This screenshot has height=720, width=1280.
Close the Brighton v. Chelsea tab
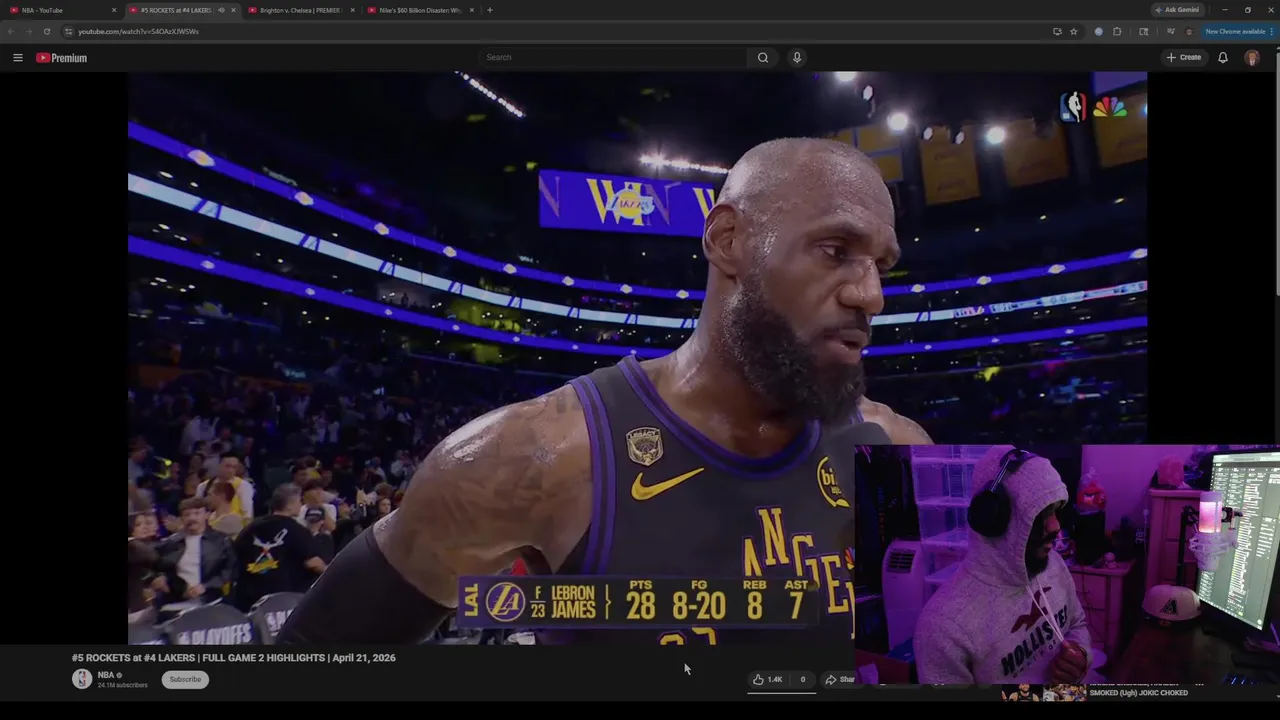point(352,10)
